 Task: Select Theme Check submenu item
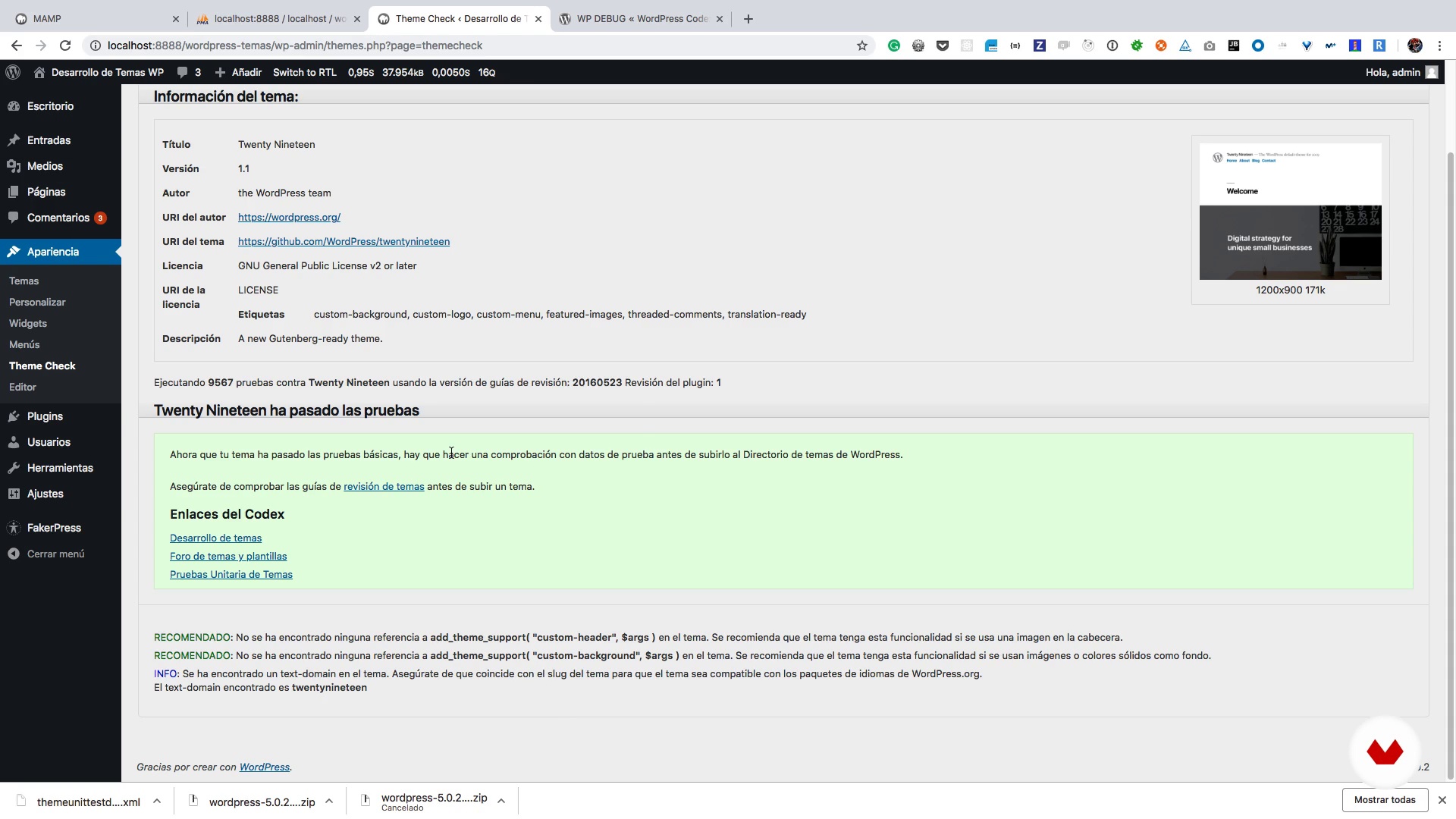(x=42, y=366)
